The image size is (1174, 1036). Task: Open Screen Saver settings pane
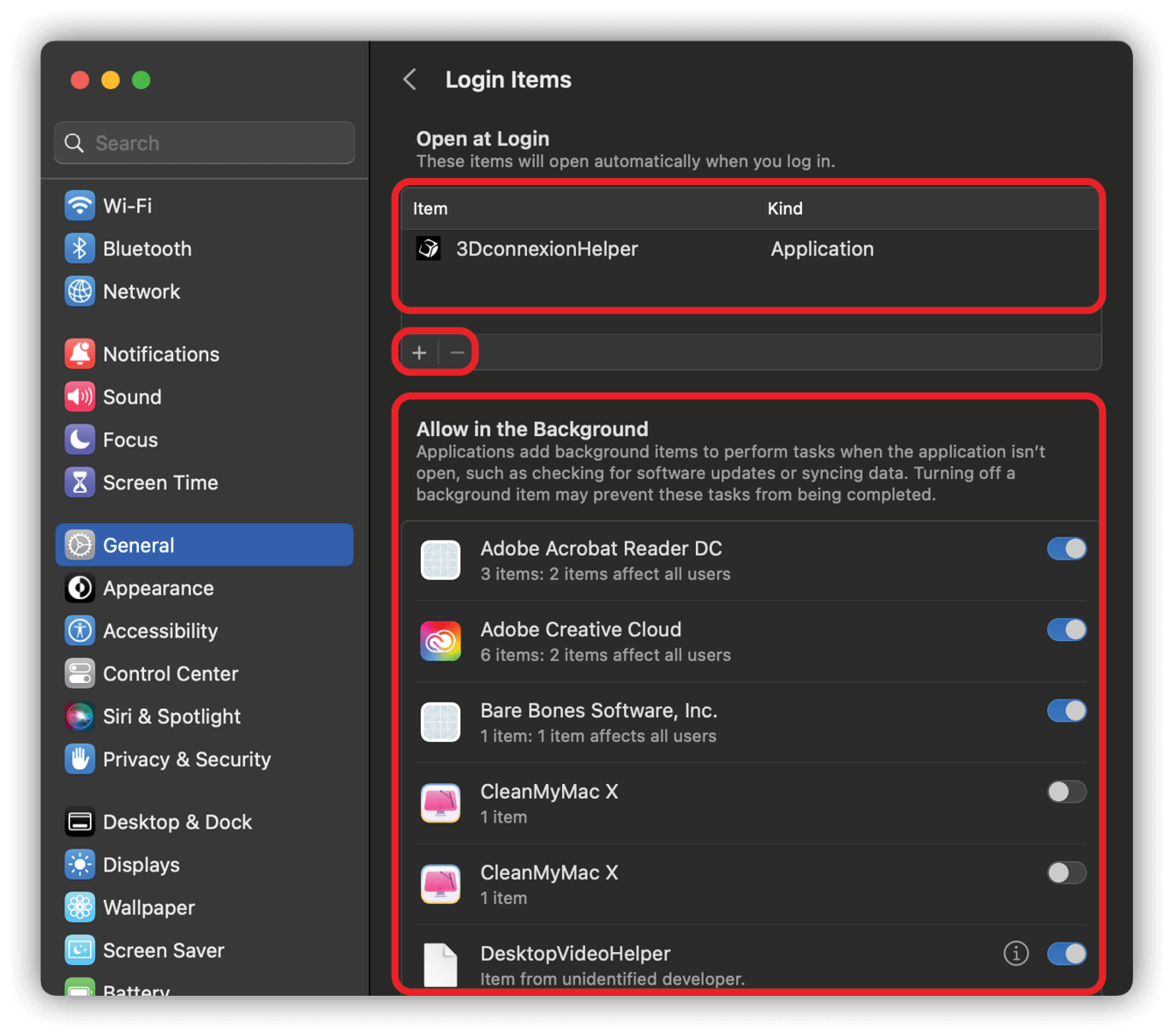[204, 950]
